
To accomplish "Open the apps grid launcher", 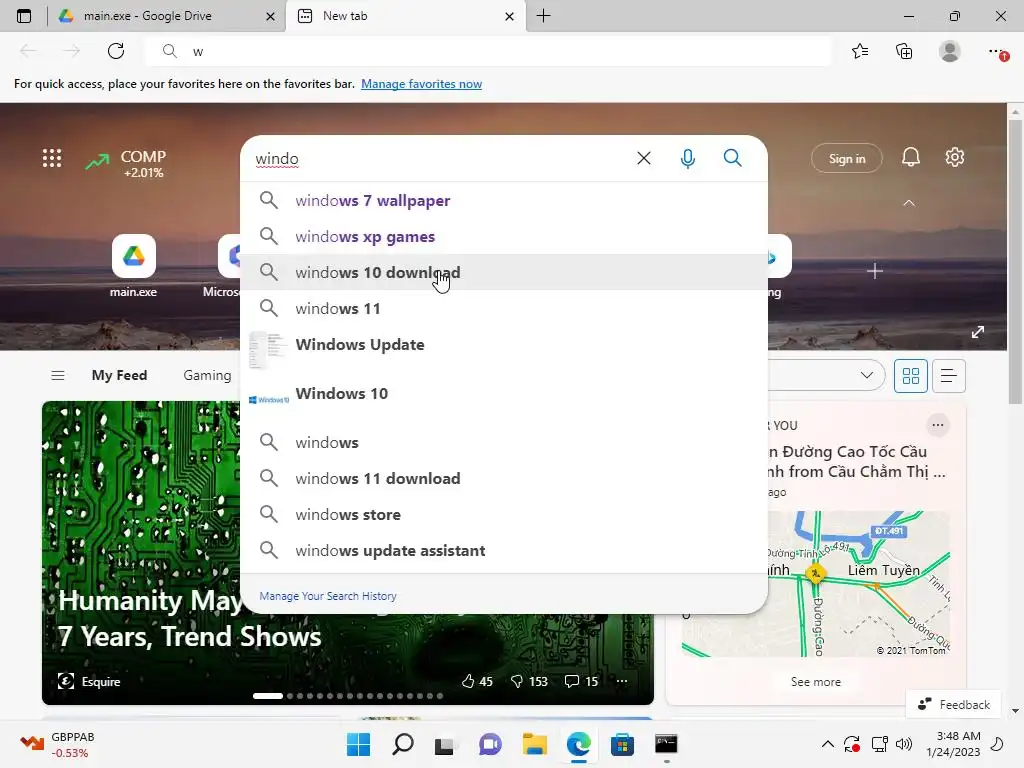I will (x=52, y=158).
